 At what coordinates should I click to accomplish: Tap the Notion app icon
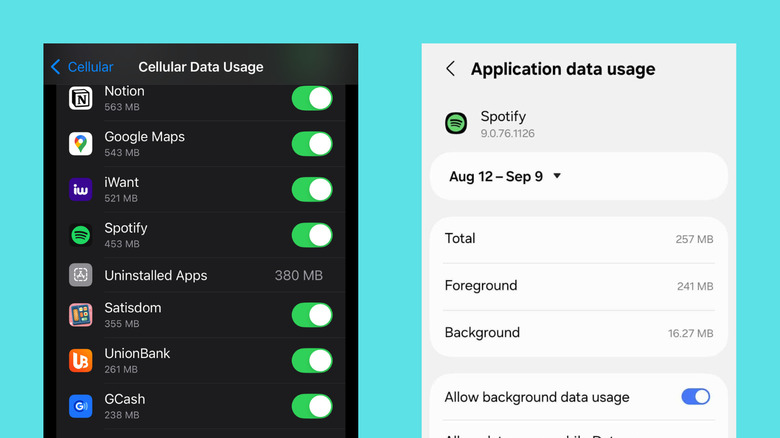tap(81, 98)
